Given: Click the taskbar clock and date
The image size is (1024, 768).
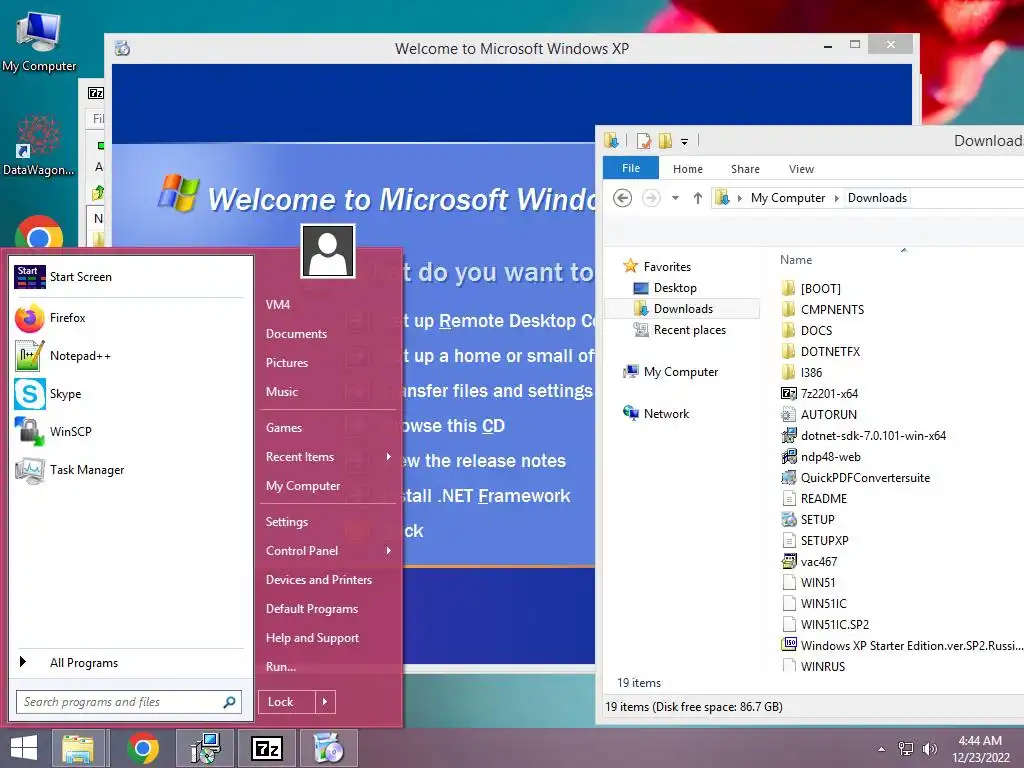Looking at the screenshot, I should [x=980, y=749].
